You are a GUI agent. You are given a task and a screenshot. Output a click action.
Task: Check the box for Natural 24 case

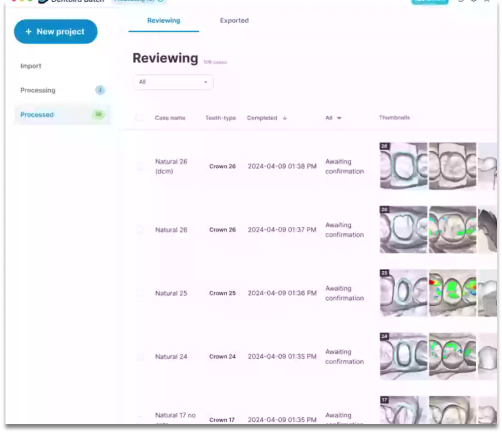click(140, 357)
